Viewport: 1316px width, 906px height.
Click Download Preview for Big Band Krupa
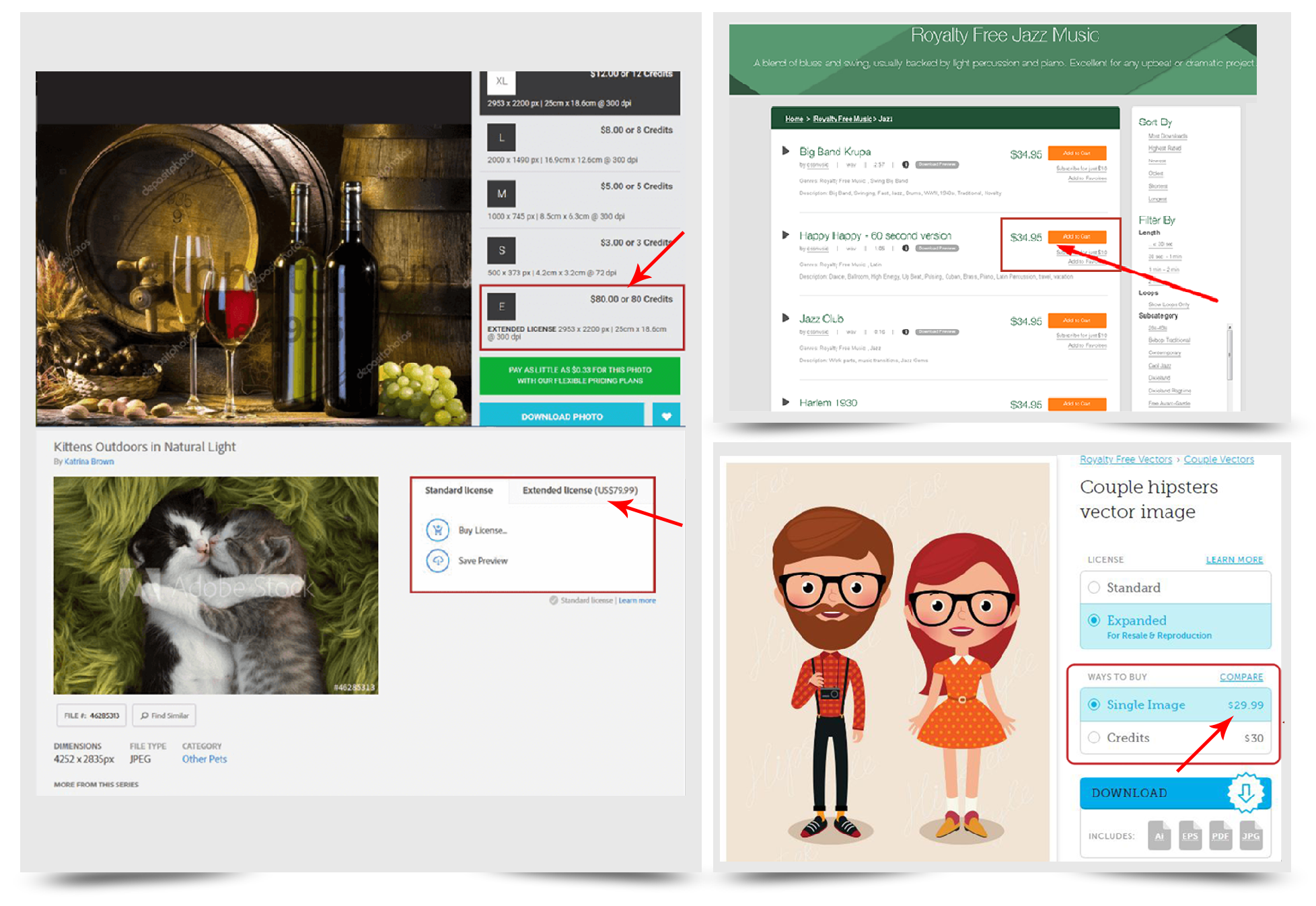point(937,164)
